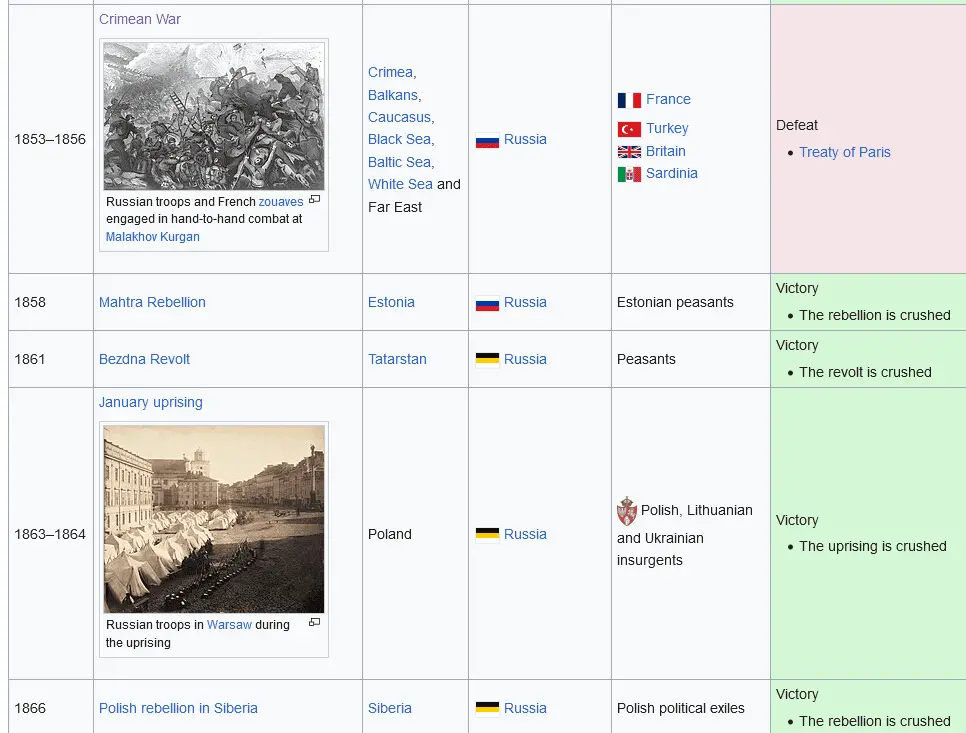
Task: Click the Poland location cell text
Action: click(x=389, y=534)
